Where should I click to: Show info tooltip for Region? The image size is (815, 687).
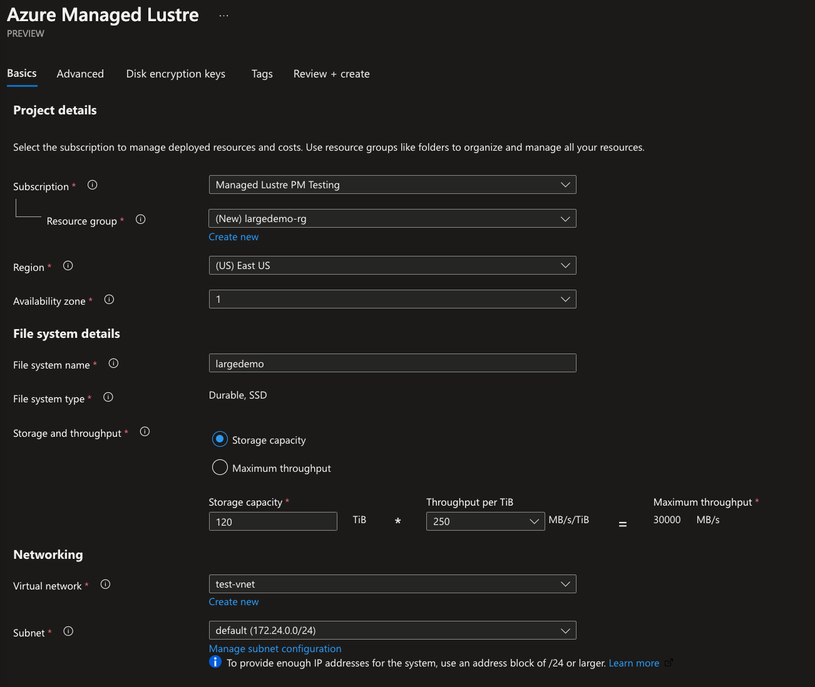point(68,266)
